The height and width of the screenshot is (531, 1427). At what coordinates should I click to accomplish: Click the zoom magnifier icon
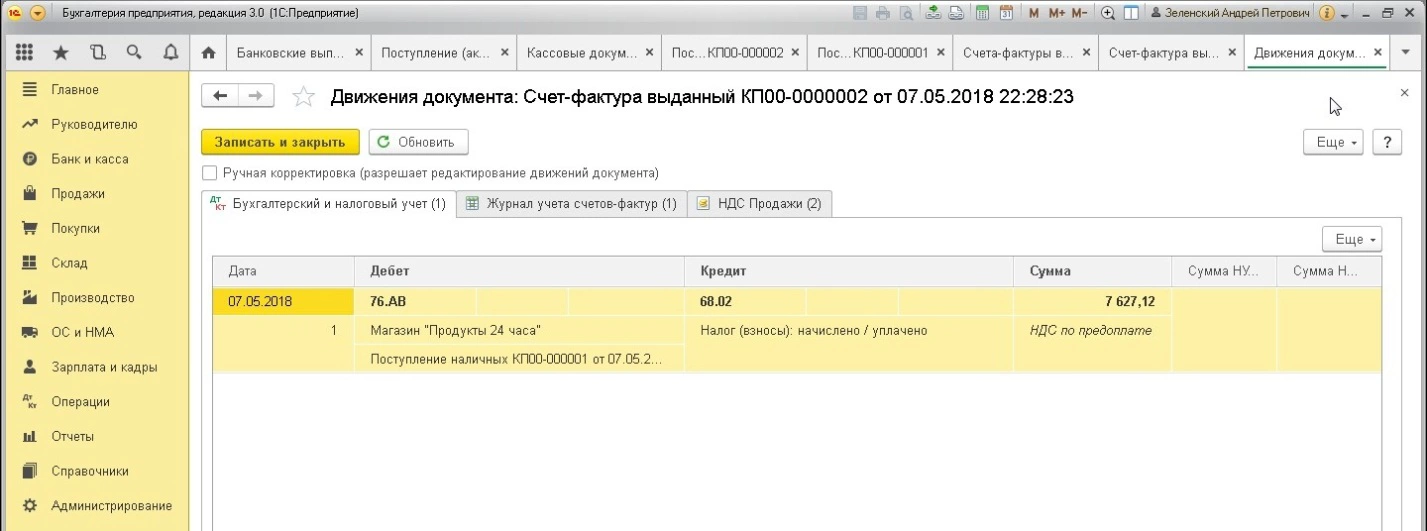(x=1109, y=13)
